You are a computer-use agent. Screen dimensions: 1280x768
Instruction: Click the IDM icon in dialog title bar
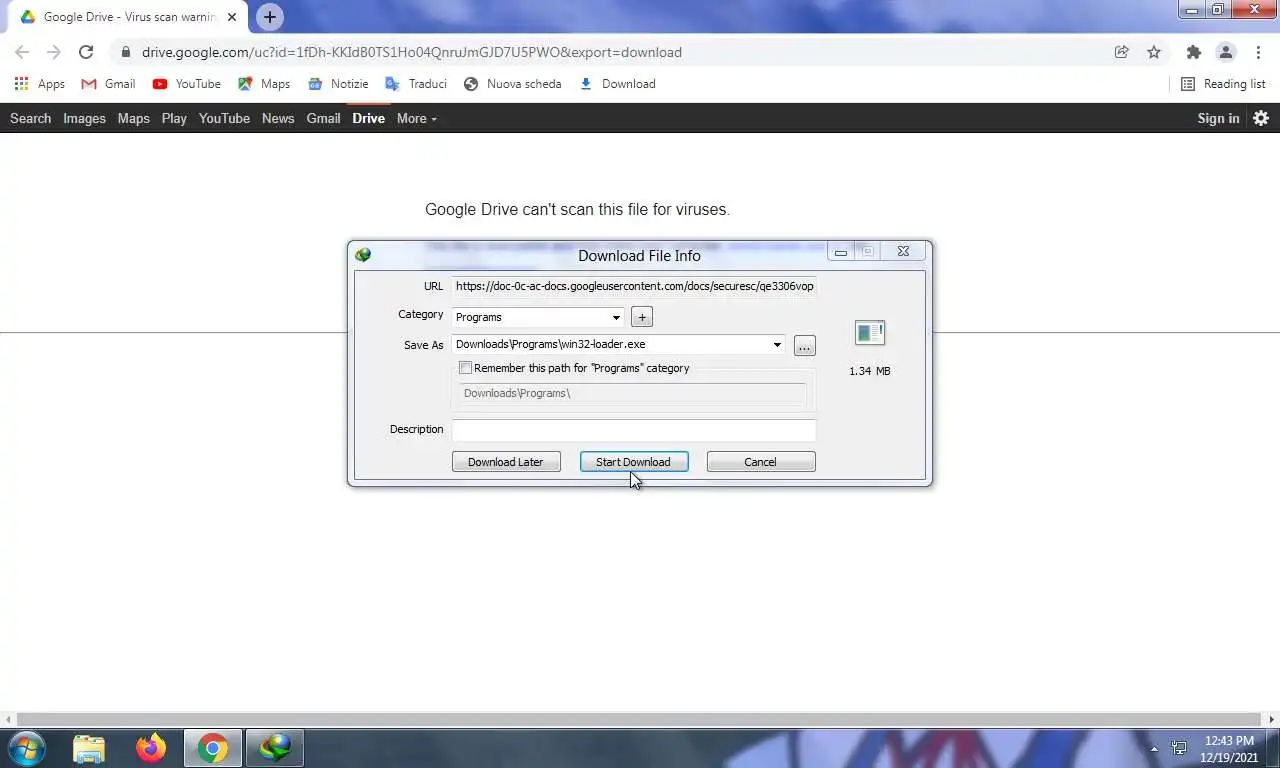(x=363, y=255)
